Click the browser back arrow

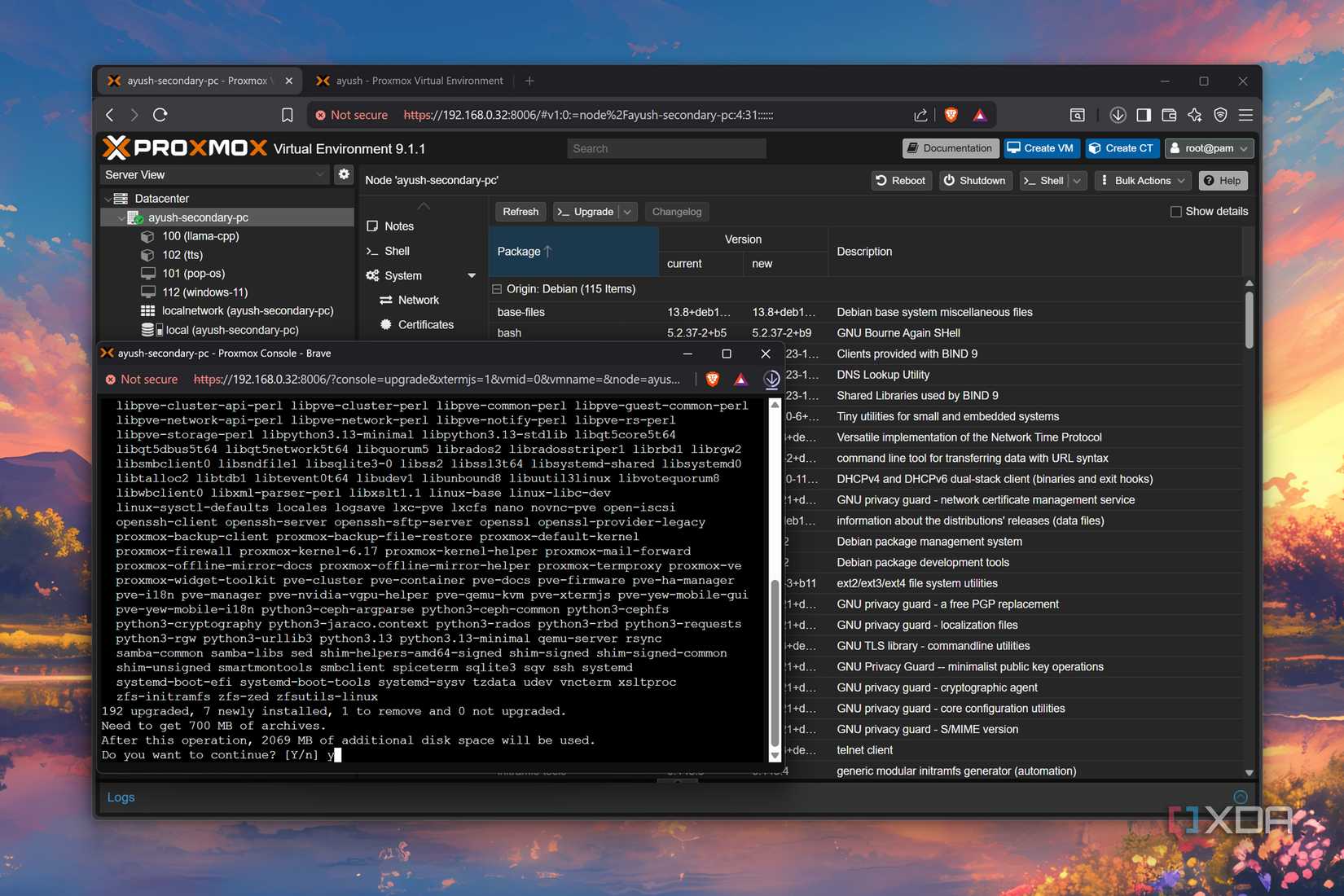point(110,115)
